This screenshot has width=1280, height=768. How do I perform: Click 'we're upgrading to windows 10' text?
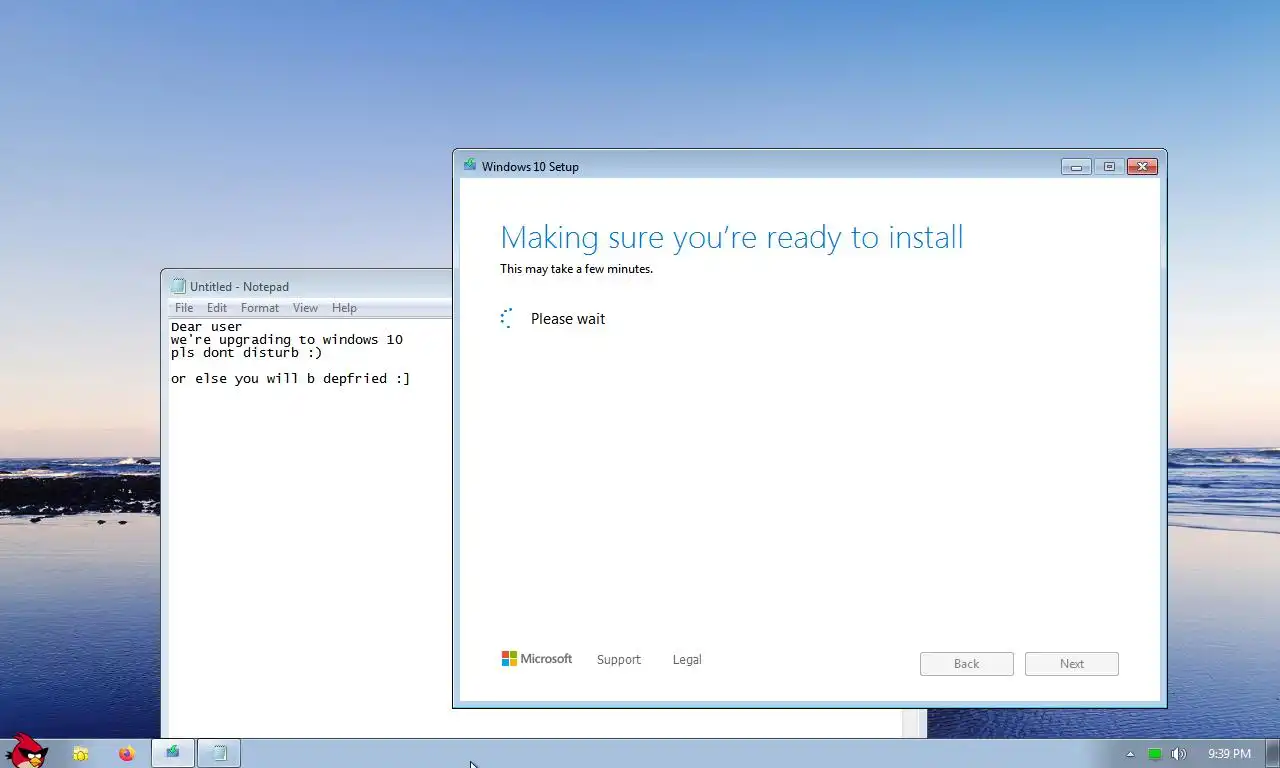287,340
